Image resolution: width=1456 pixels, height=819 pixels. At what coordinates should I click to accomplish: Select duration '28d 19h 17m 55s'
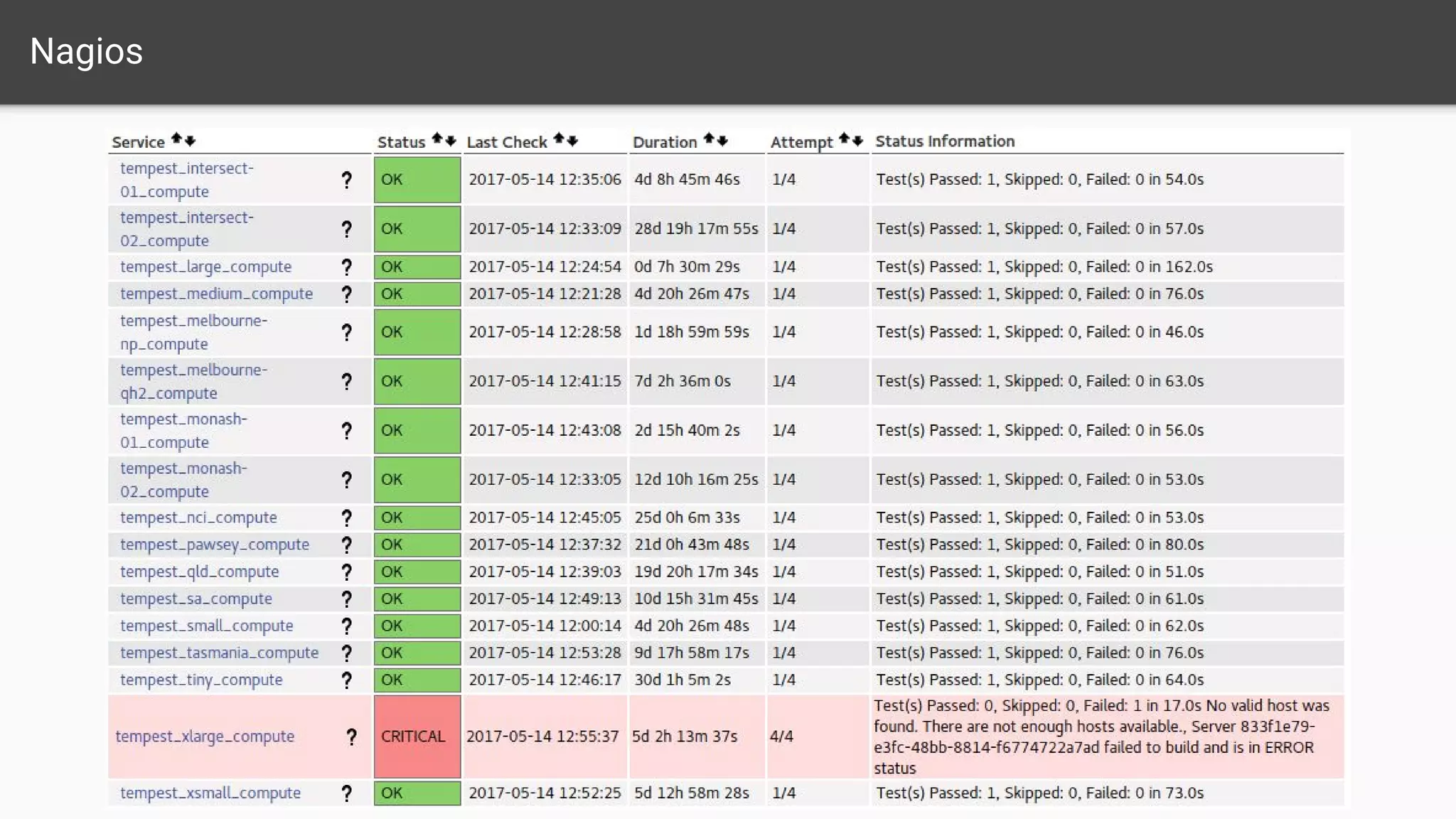tap(696, 229)
